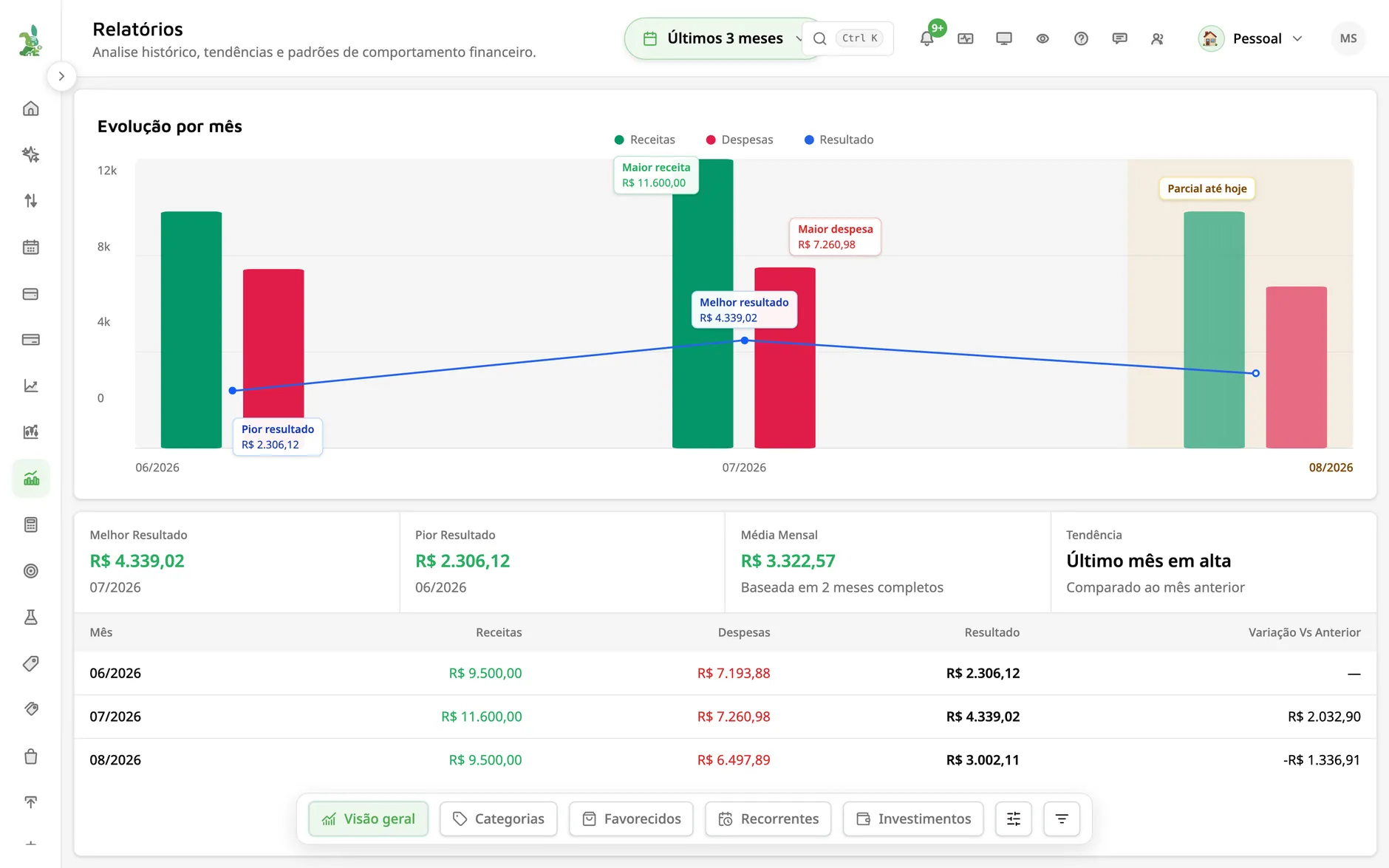
Task: Open the calculator document icon in sidebar
Action: pyautogui.click(x=30, y=524)
